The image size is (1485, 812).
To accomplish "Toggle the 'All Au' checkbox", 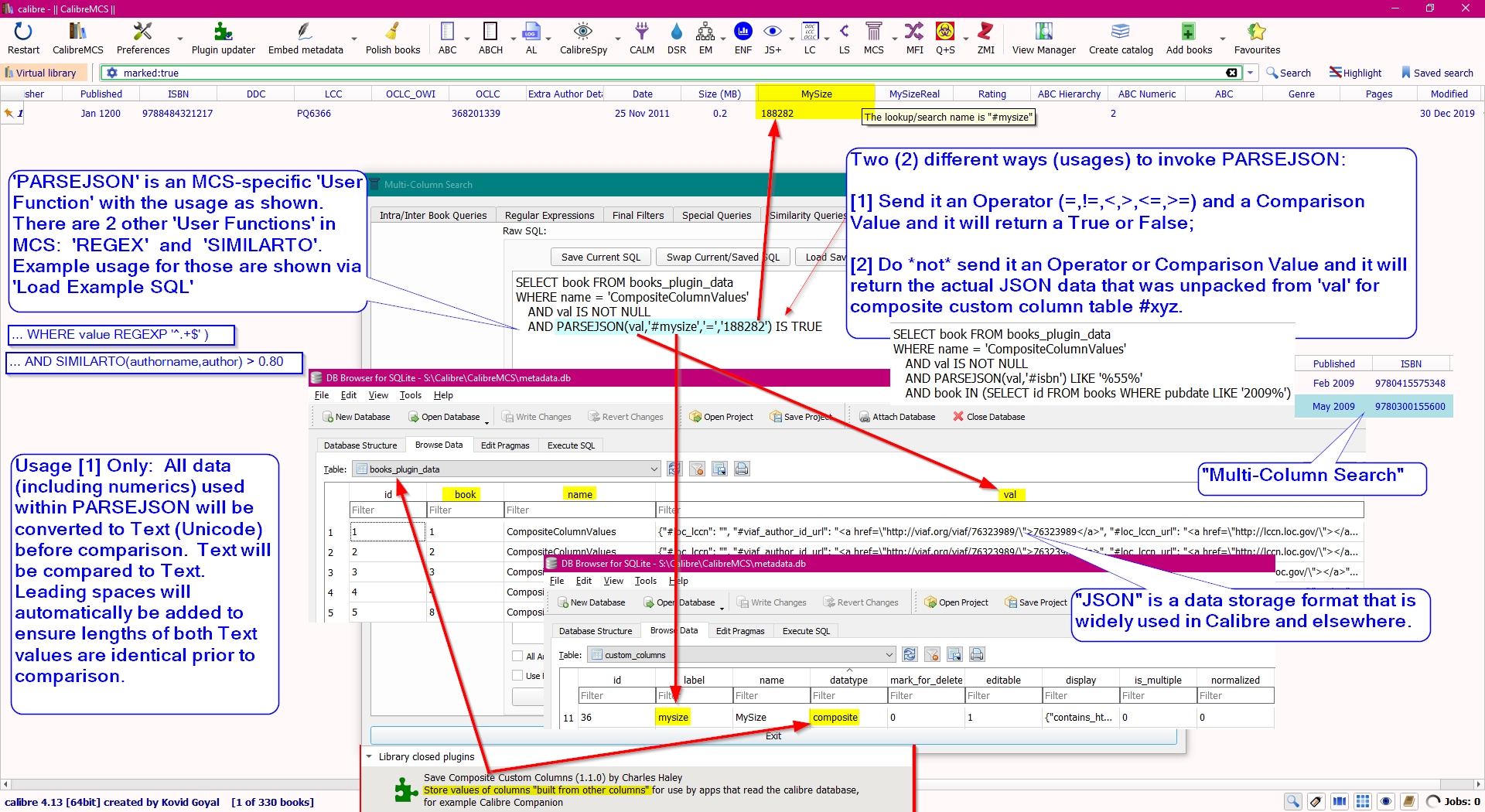I will click(517, 656).
